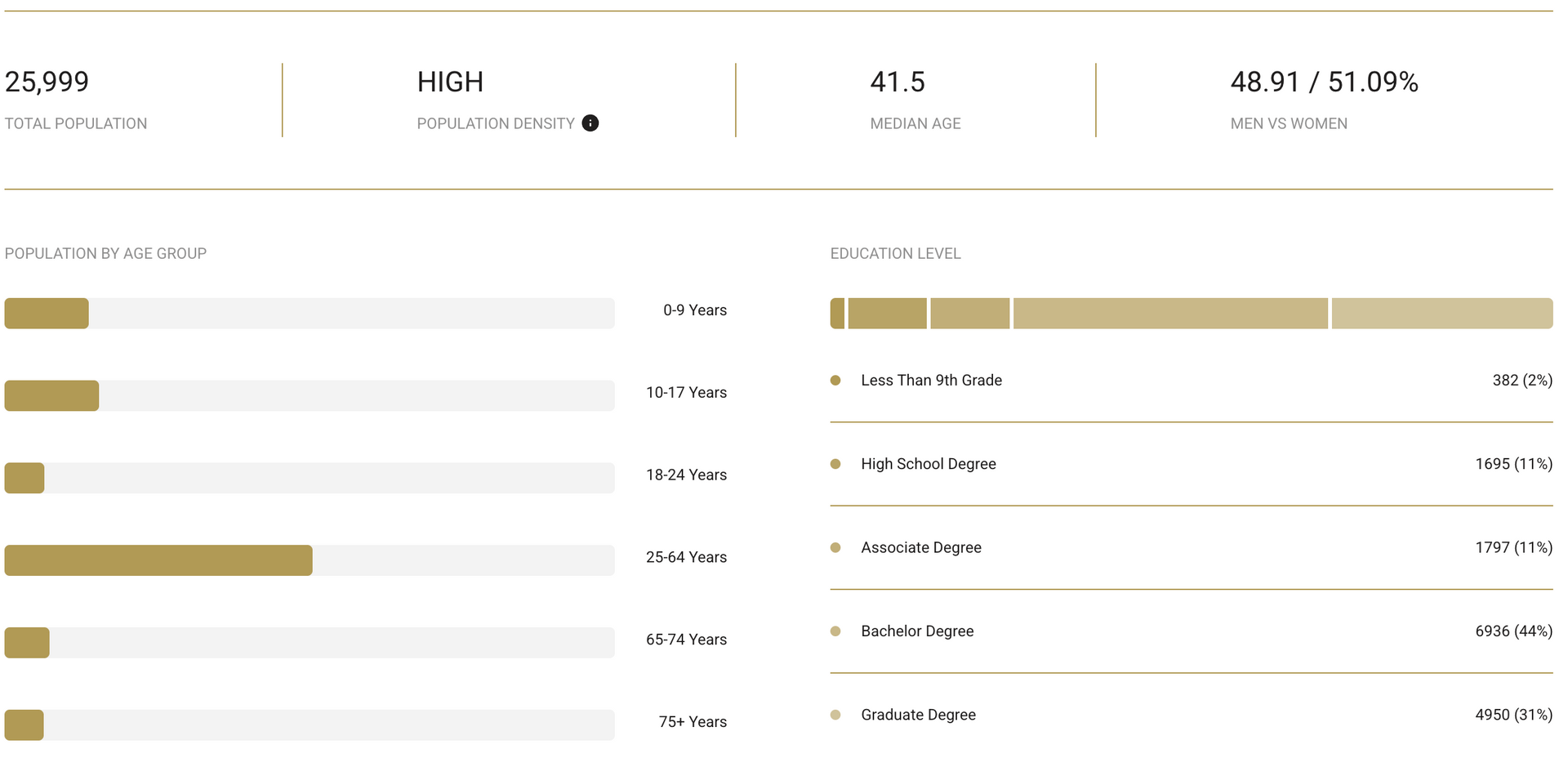
Task: Click the 75+ Years label
Action: coord(693,722)
